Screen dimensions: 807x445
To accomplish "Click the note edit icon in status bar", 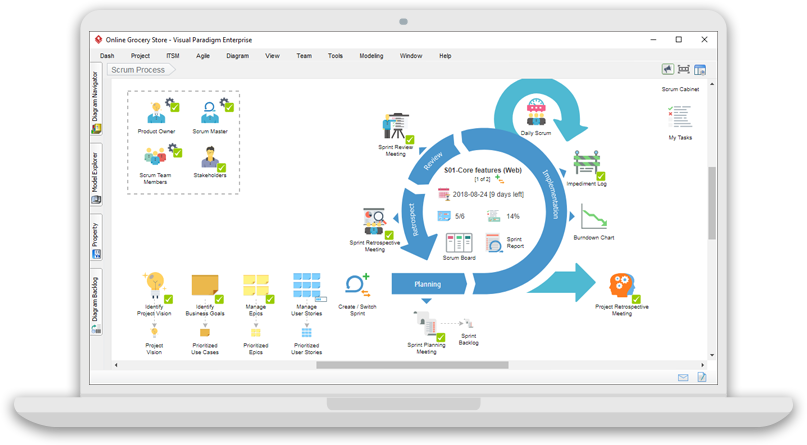I will (701, 378).
